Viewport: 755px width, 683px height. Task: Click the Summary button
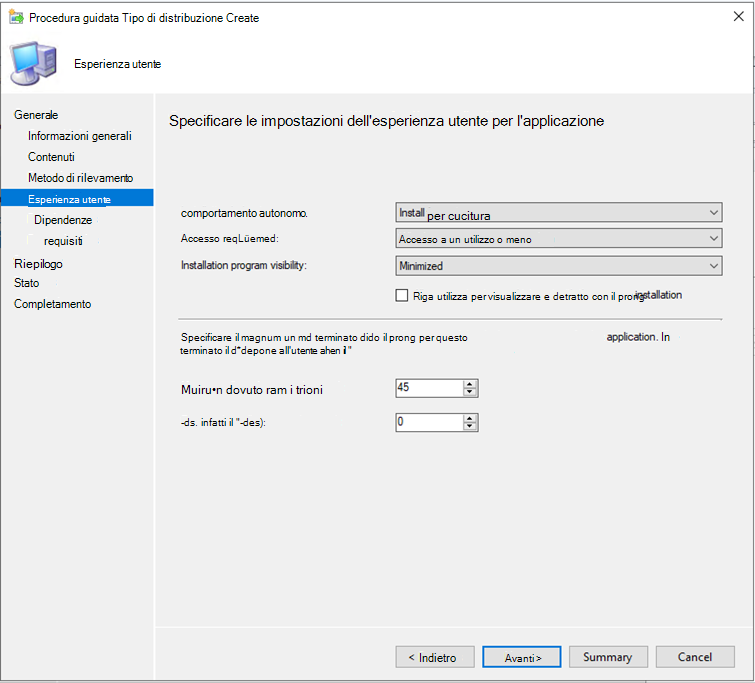click(x=608, y=657)
